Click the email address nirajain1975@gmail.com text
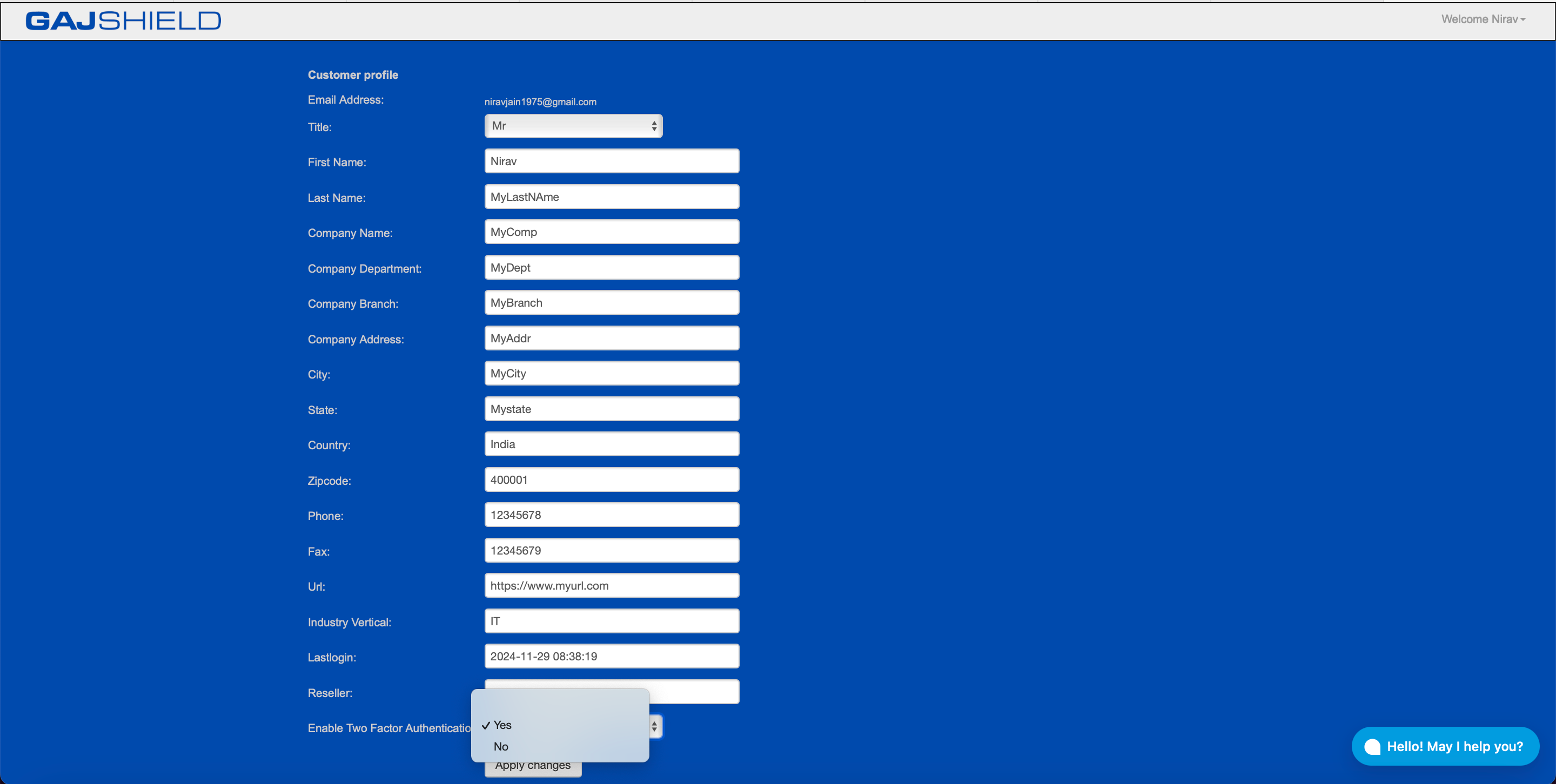The width and height of the screenshot is (1556, 784). click(x=540, y=102)
